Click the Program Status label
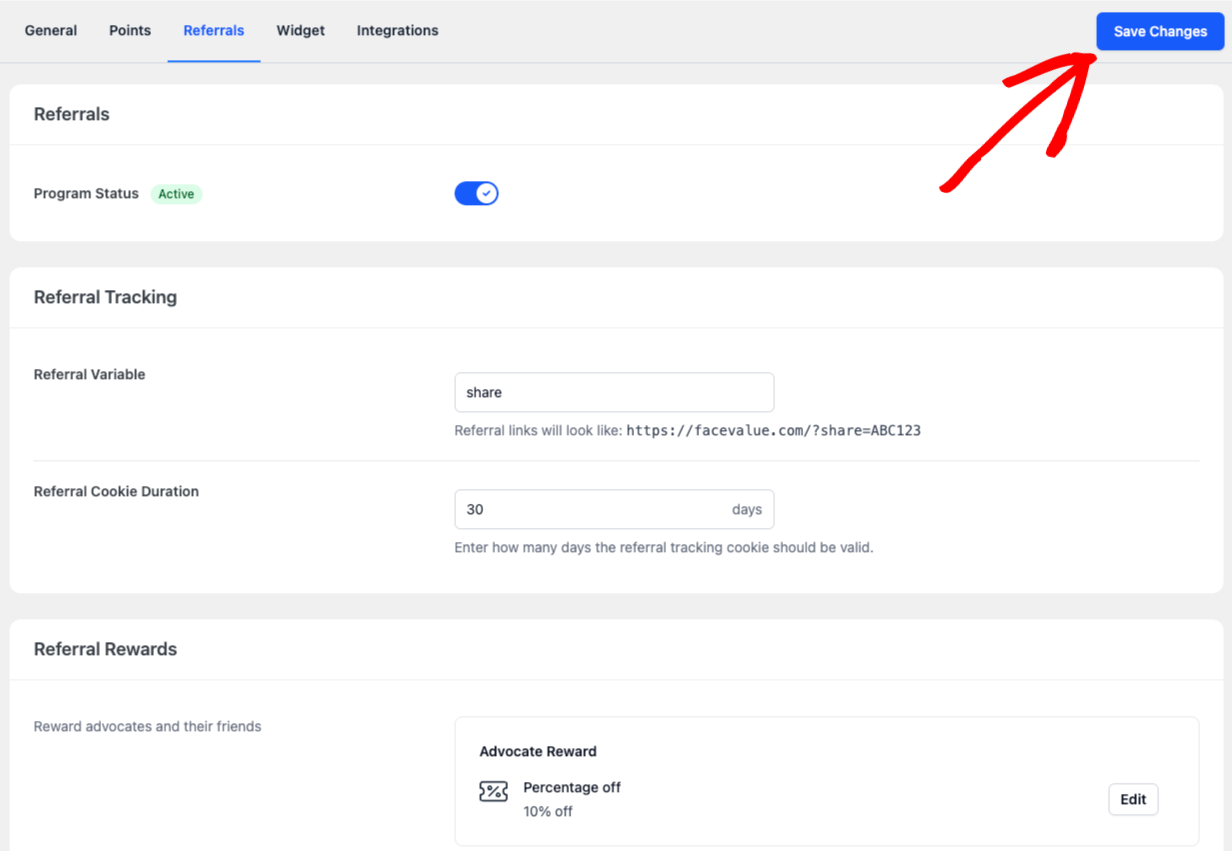Screen dimensions: 1232x851 click(86, 194)
